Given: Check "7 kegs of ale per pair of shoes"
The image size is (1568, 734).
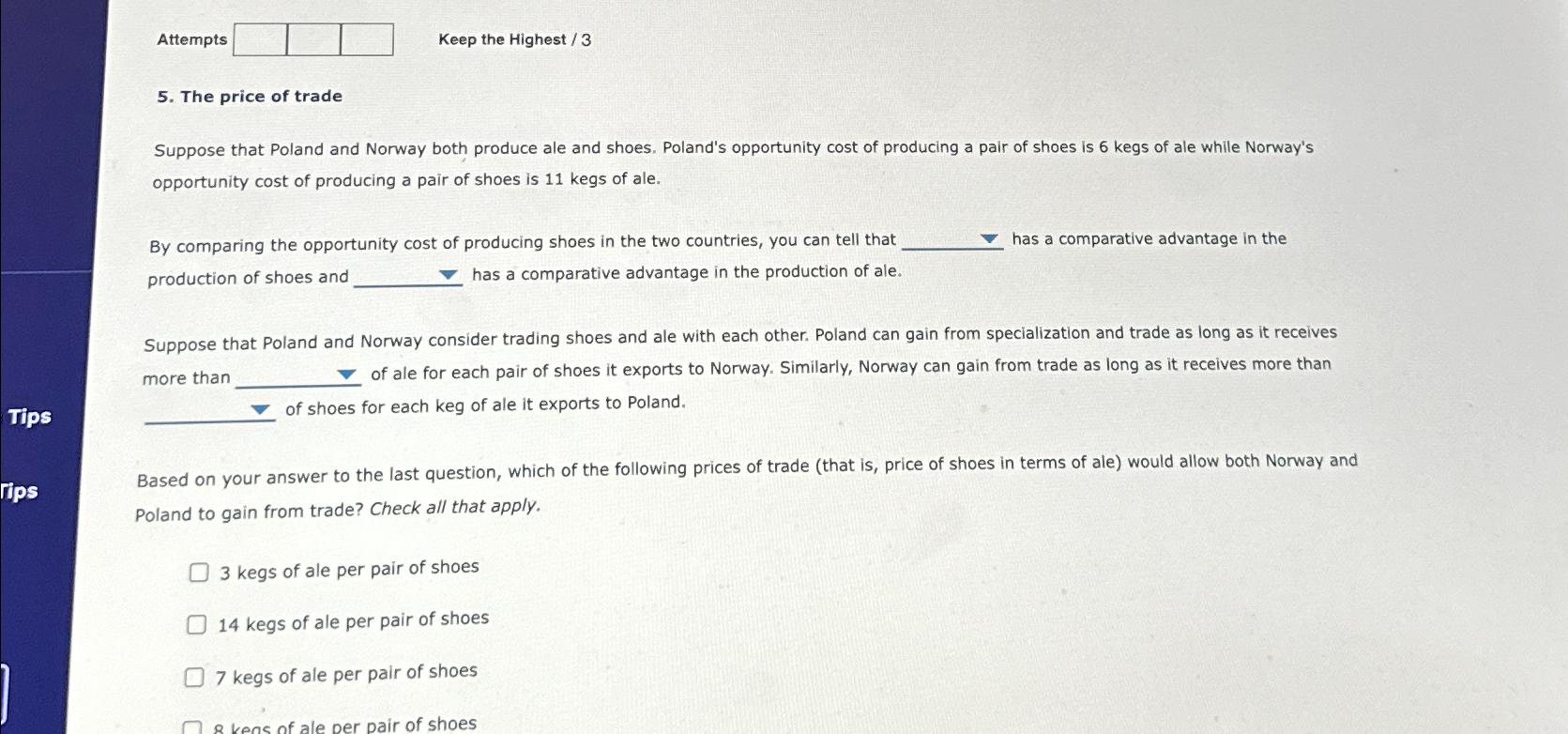Looking at the screenshot, I should click(x=197, y=676).
